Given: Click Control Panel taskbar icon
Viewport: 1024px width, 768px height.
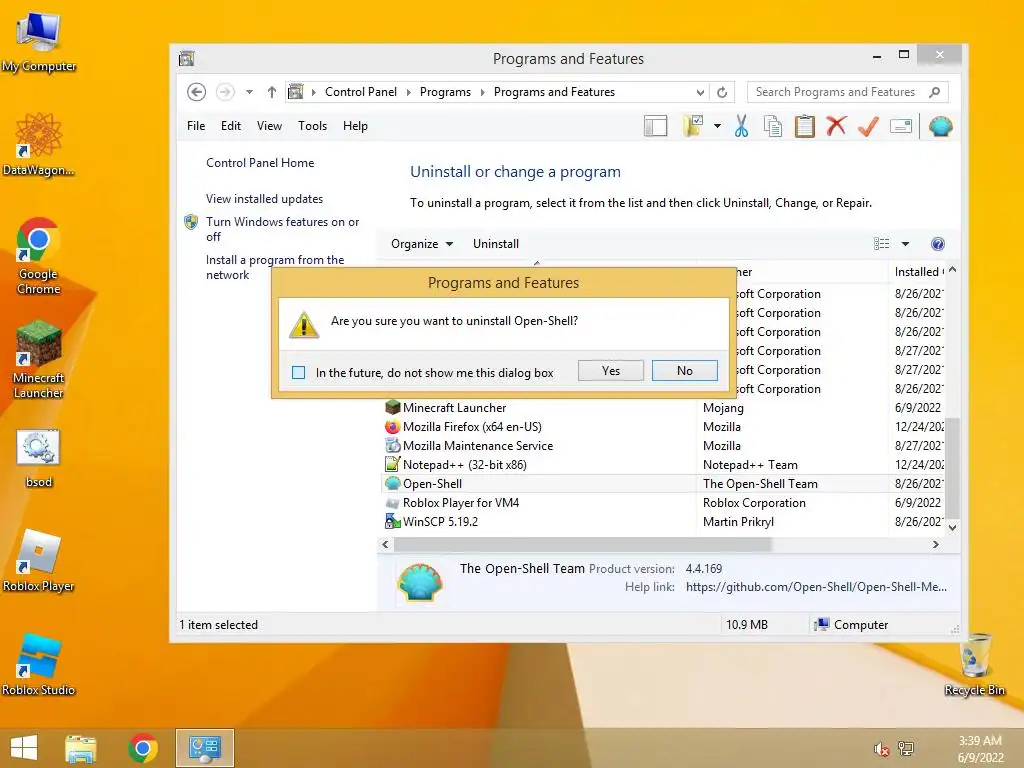Looking at the screenshot, I should (x=204, y=748).
